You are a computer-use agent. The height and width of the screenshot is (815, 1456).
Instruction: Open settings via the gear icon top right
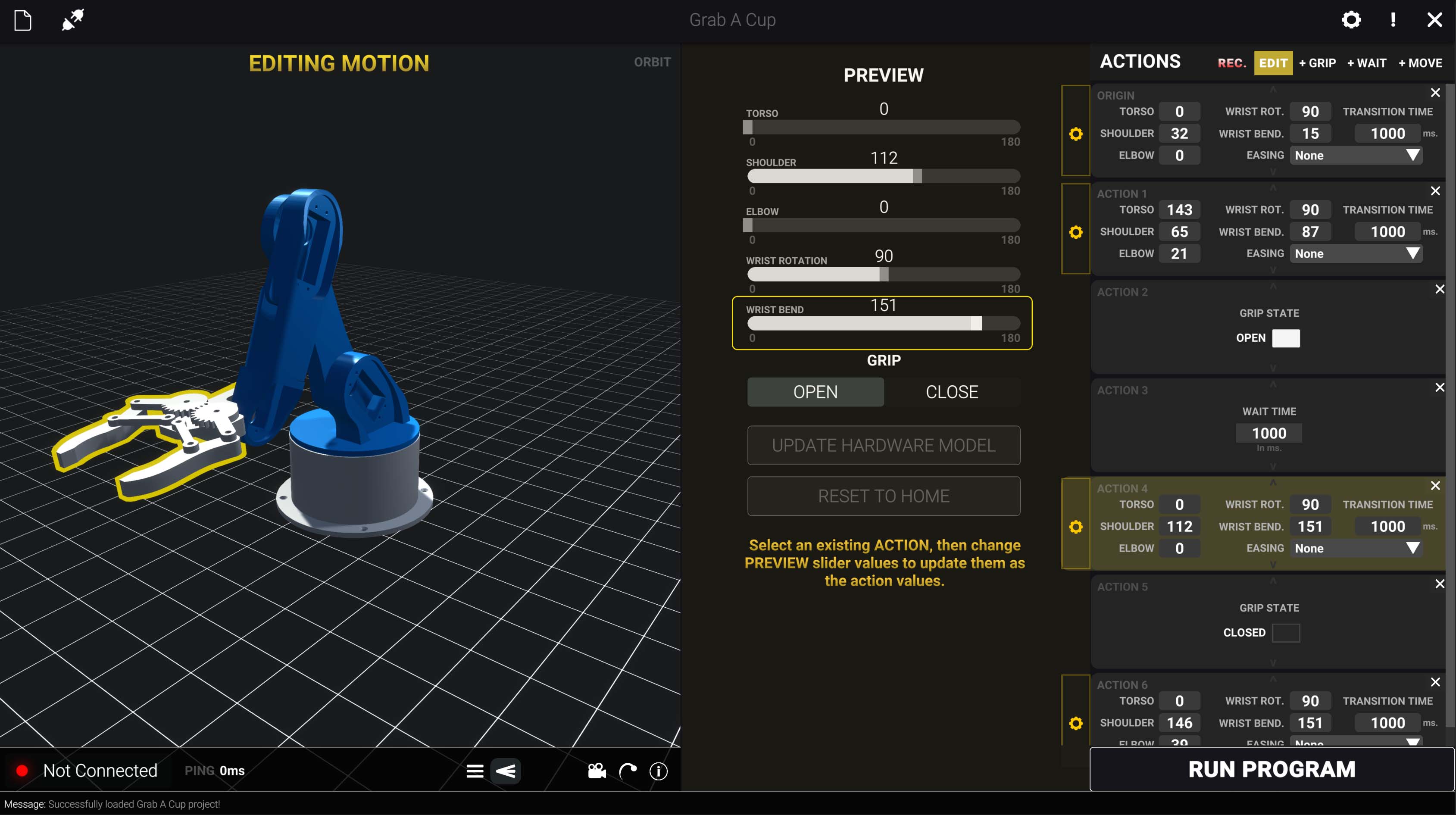[x=1351, y=20]
